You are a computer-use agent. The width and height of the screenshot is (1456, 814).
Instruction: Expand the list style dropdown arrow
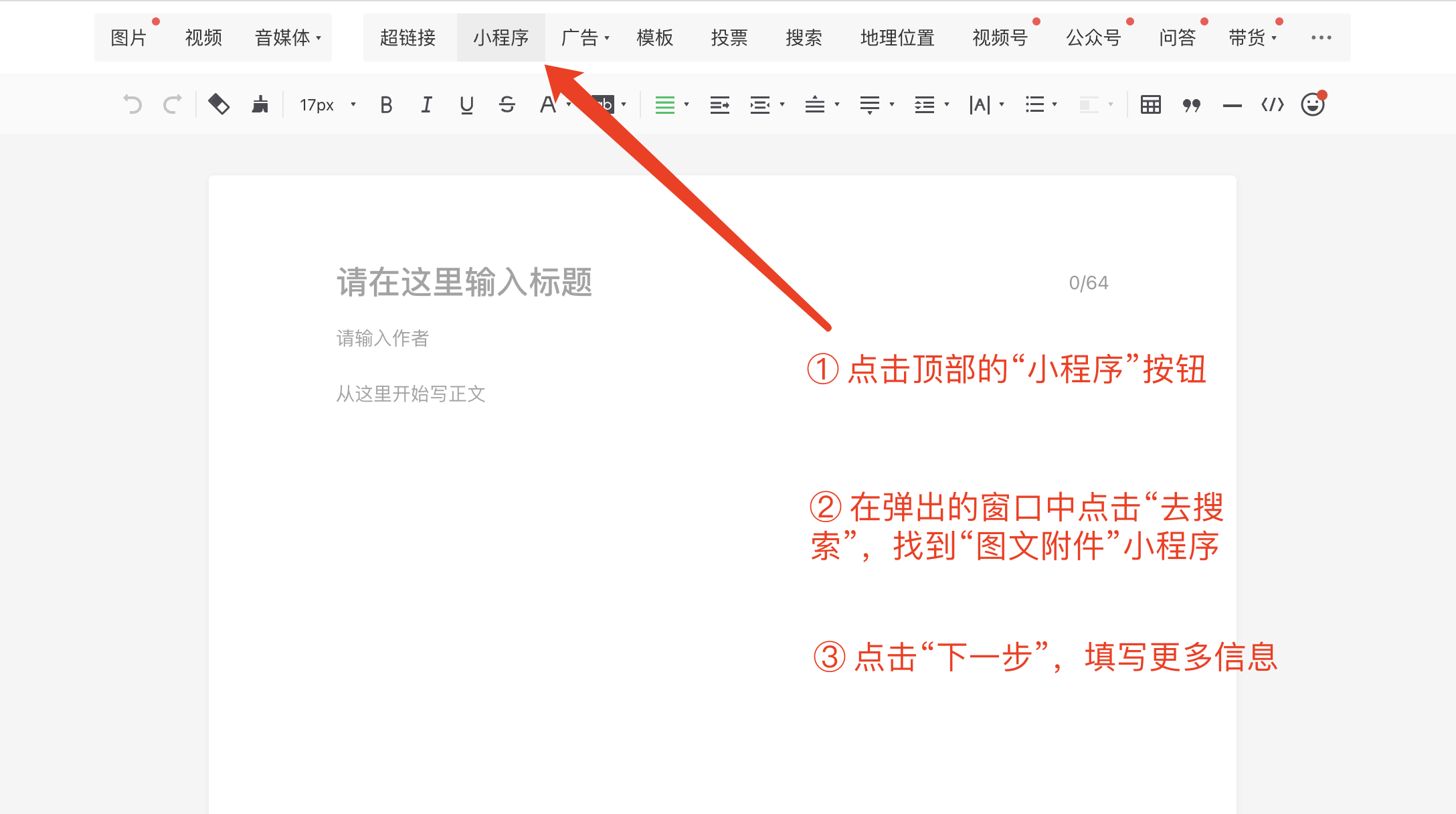coord(1055,104)
